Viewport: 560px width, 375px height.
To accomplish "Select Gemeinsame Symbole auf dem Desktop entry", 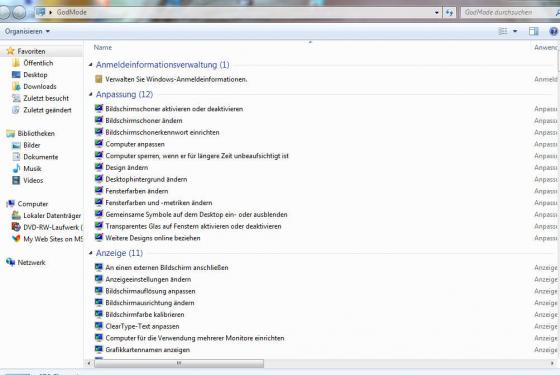I will coord(196,215).
